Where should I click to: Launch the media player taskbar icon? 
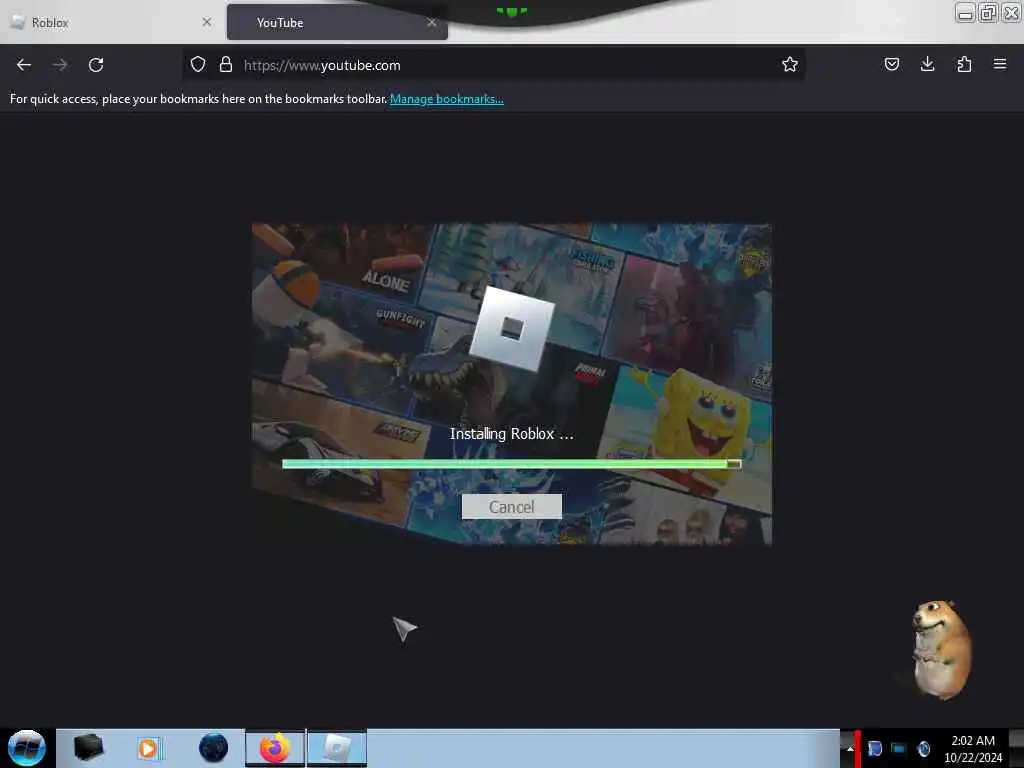tap(149, 748)
